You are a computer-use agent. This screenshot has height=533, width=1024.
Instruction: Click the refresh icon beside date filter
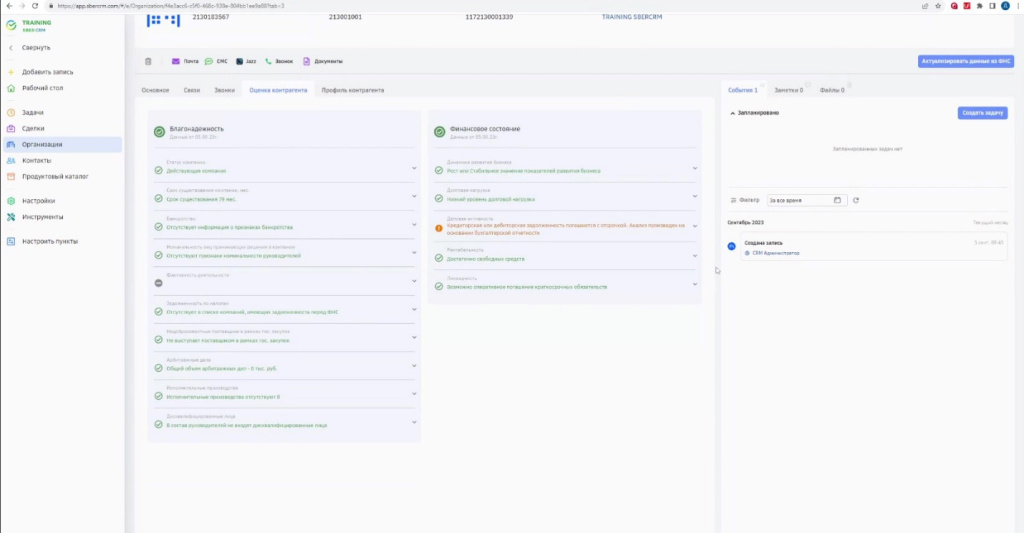856,200
